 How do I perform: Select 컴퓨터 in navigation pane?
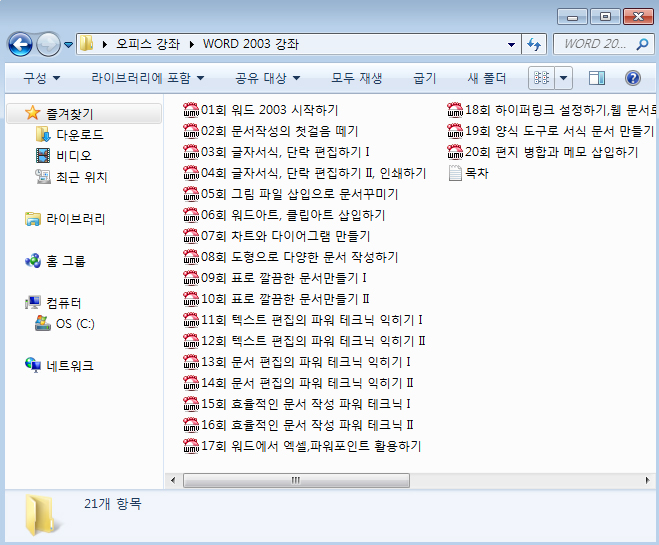tap(53, 303)
